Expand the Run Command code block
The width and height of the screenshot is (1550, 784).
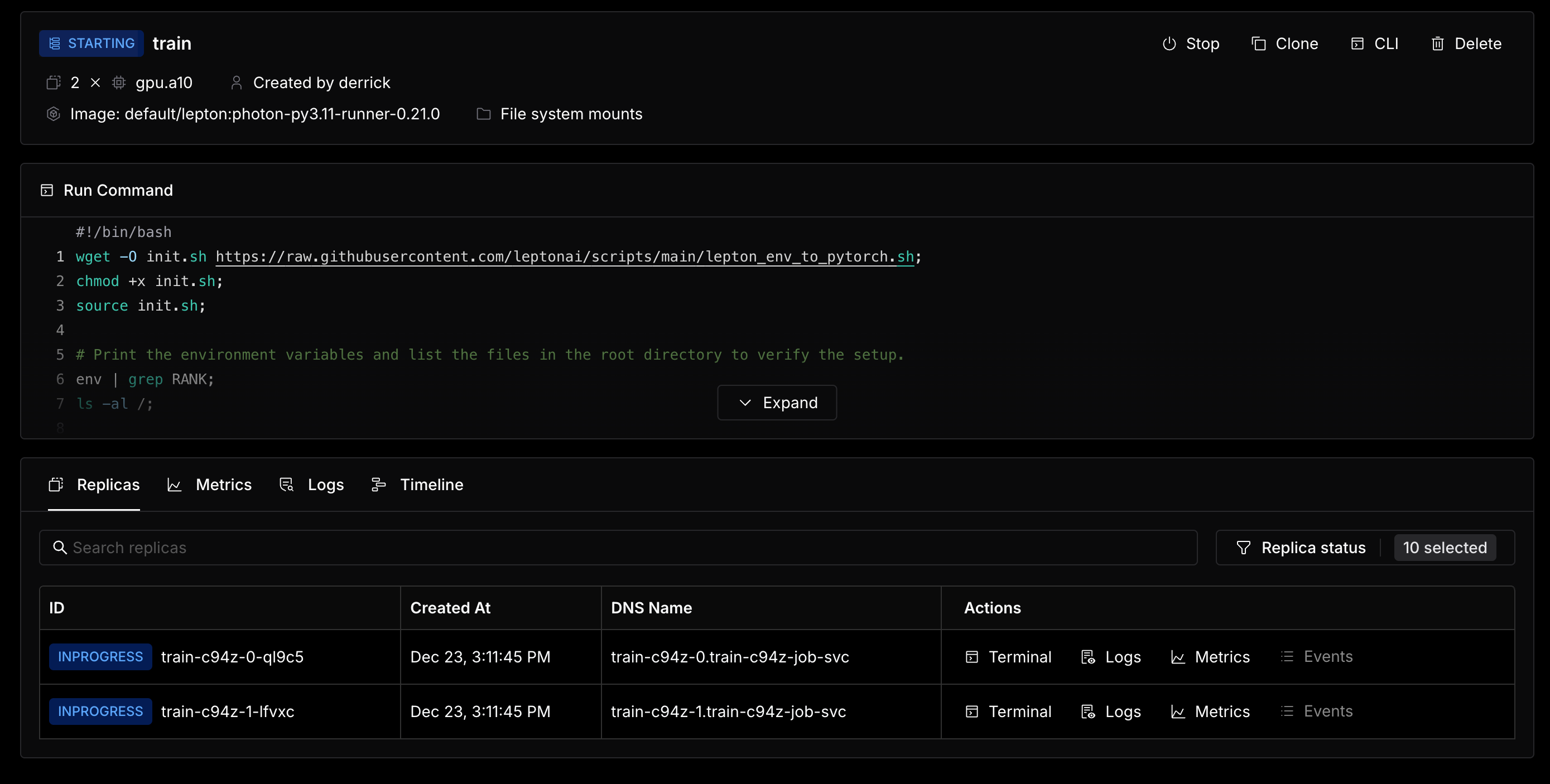pyautogui.click(x=777, y=402)
